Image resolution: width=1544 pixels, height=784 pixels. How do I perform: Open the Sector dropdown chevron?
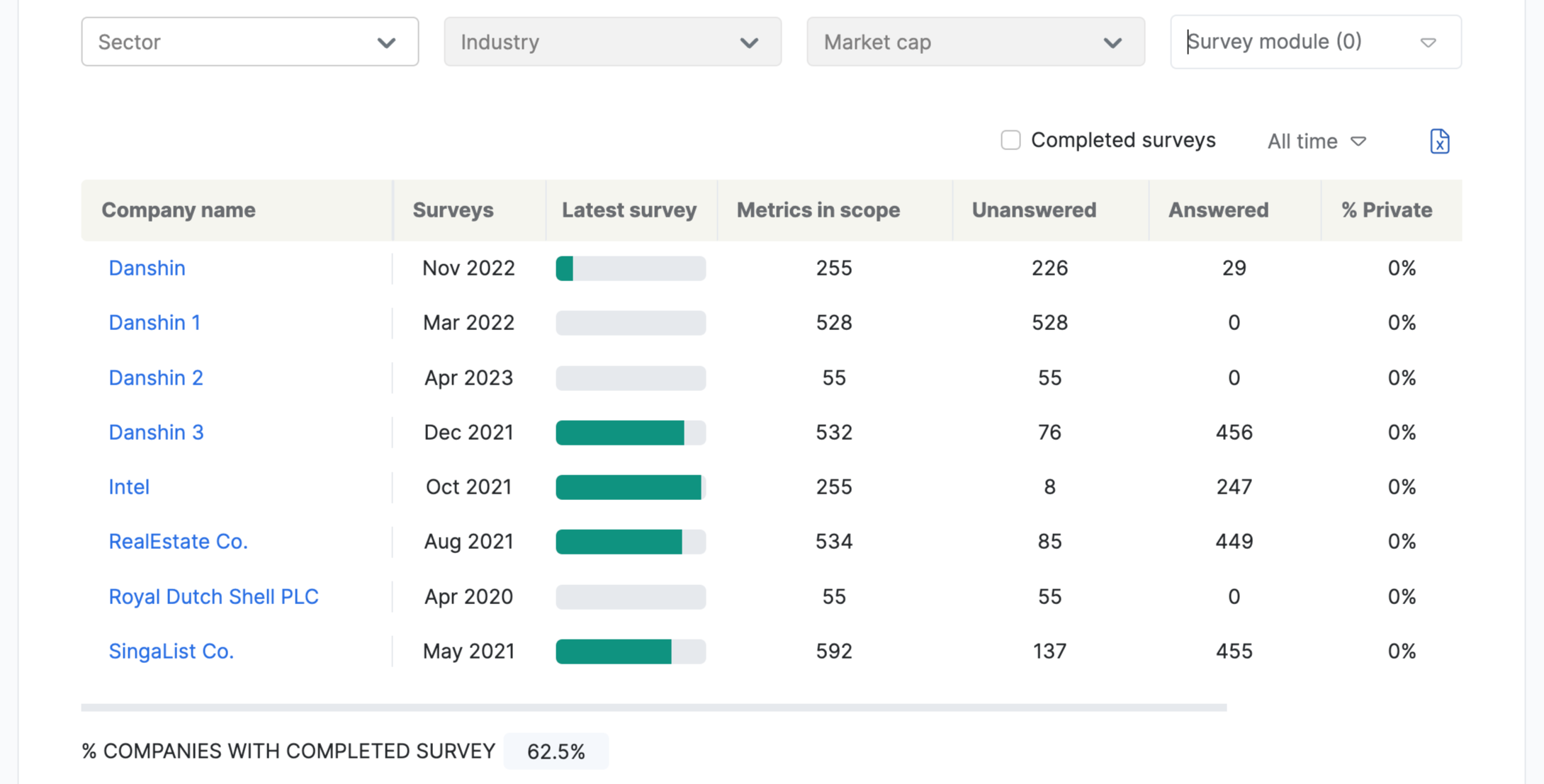386,42
